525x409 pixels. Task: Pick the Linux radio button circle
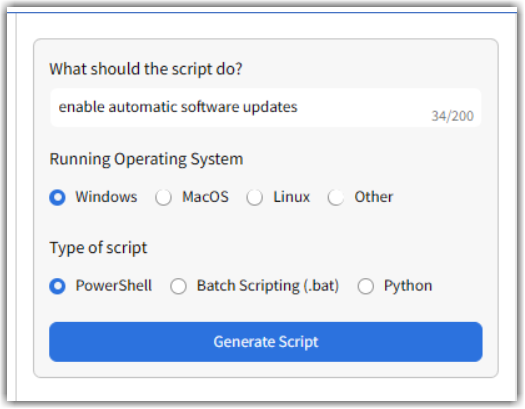pos(254,197)
